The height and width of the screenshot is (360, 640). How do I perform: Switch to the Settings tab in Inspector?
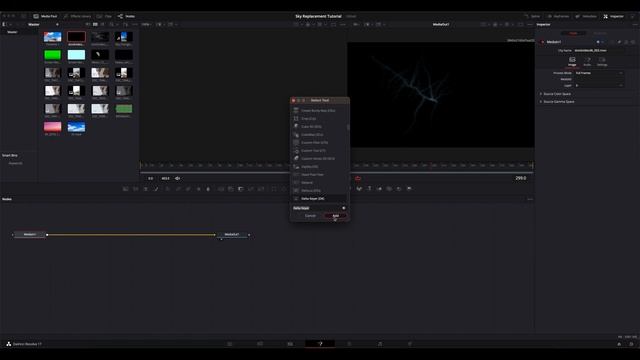pyautogui.click(x=602, y=62)
